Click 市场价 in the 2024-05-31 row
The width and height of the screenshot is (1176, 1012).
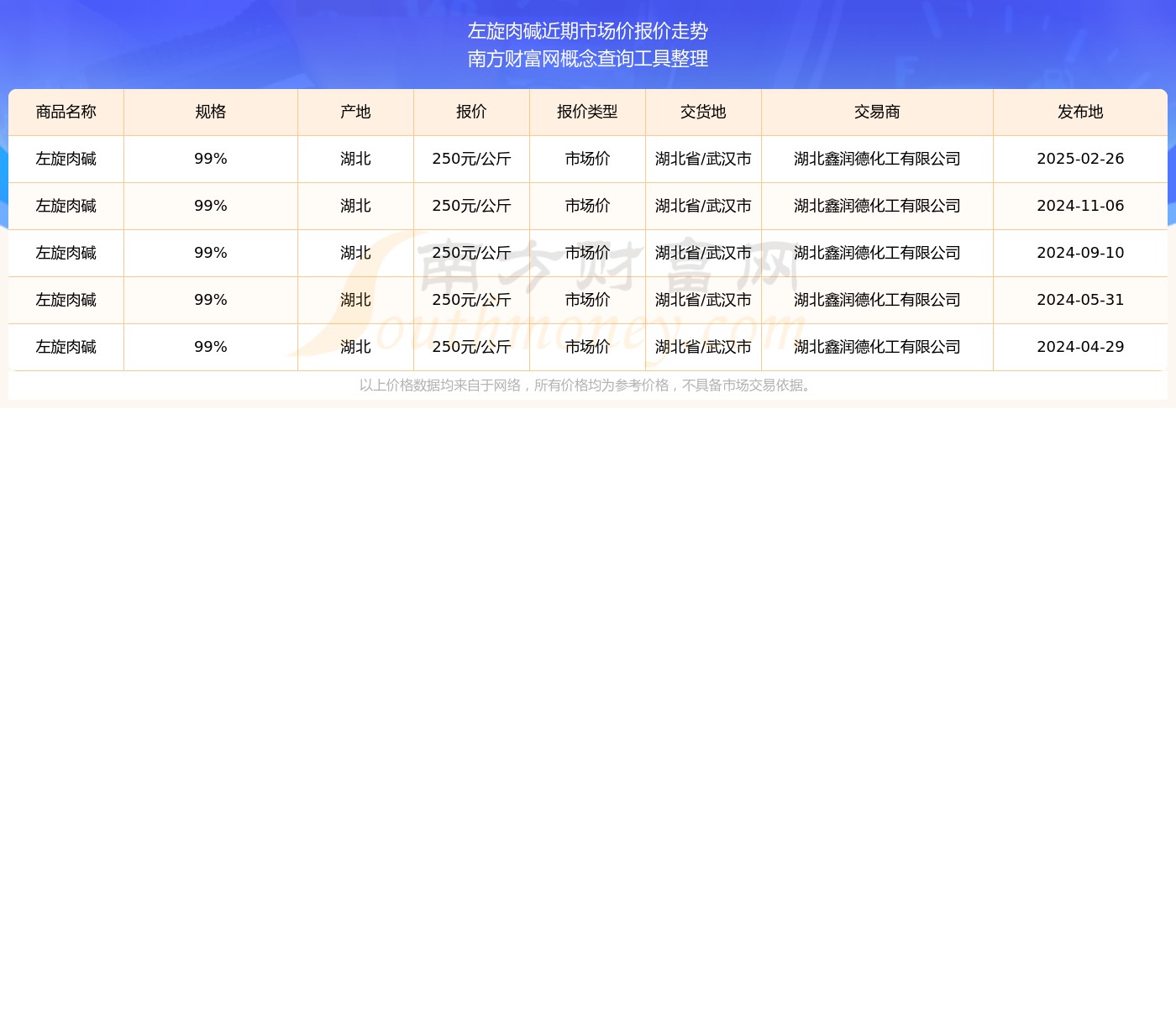(x=588, y=300)
